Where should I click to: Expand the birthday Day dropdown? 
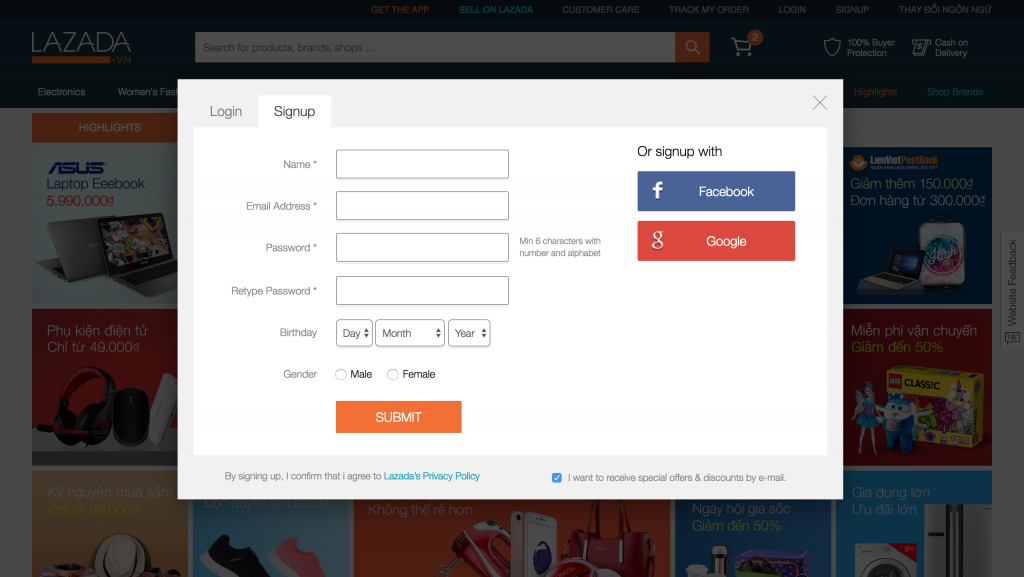click(x=355, y=333)
